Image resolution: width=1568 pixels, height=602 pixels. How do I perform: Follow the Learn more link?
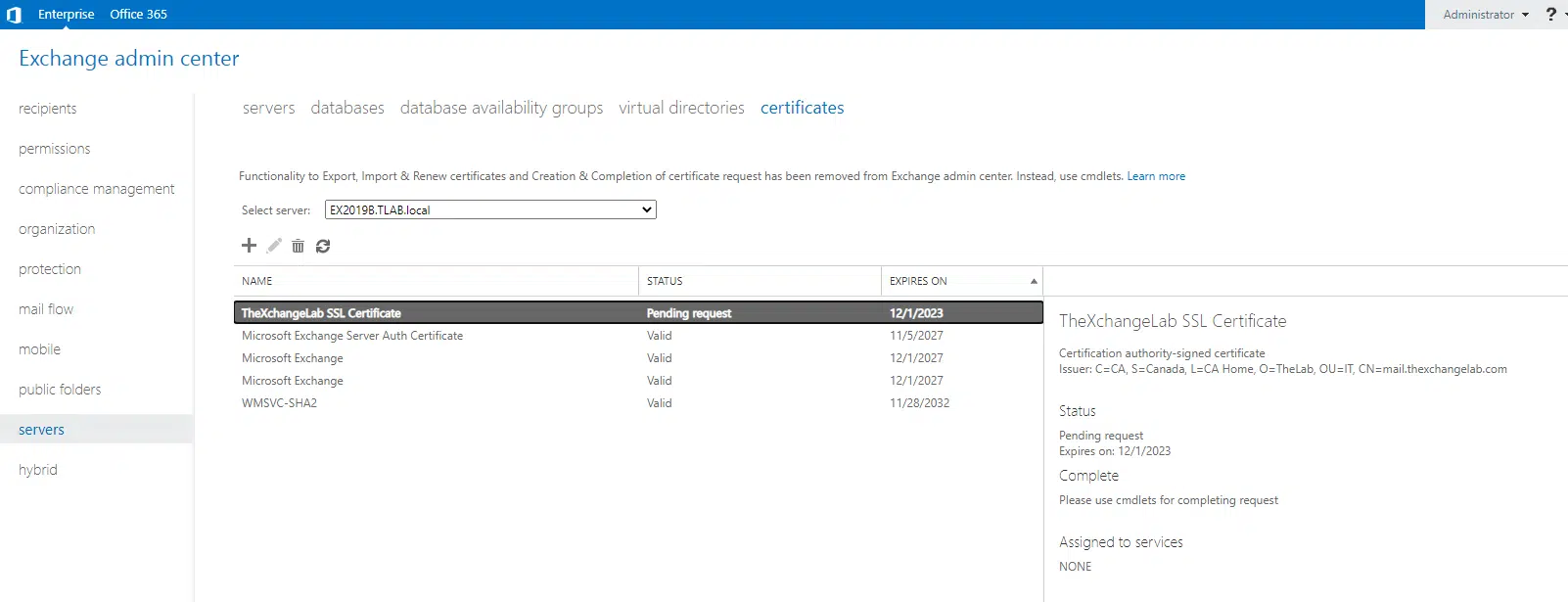click(1156, 176)
